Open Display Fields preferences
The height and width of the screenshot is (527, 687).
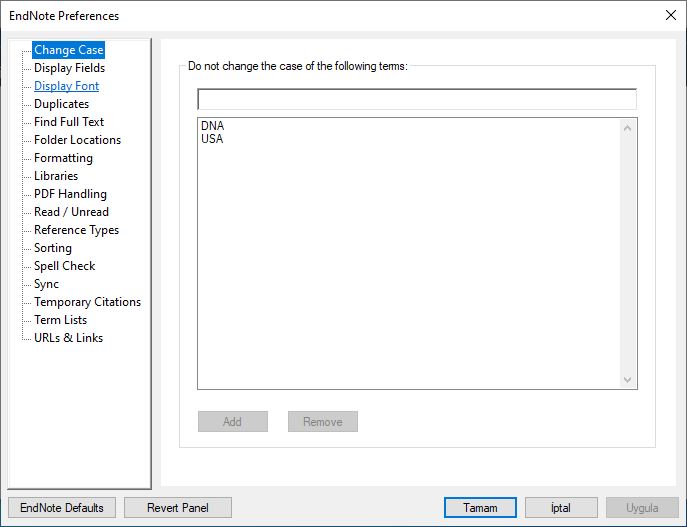click(x=69, y=68)
